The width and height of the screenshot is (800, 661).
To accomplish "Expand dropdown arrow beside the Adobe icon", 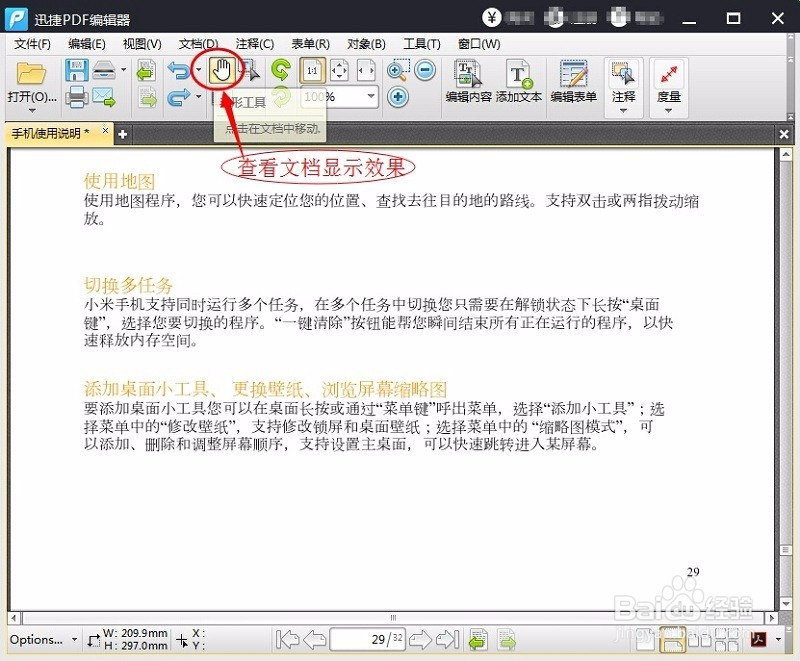I will click(x=778, y=639).
